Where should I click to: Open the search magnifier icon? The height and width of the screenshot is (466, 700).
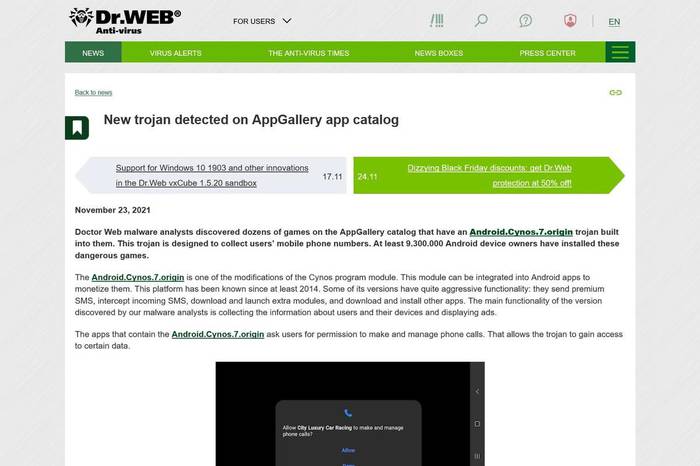pos(481,21)
